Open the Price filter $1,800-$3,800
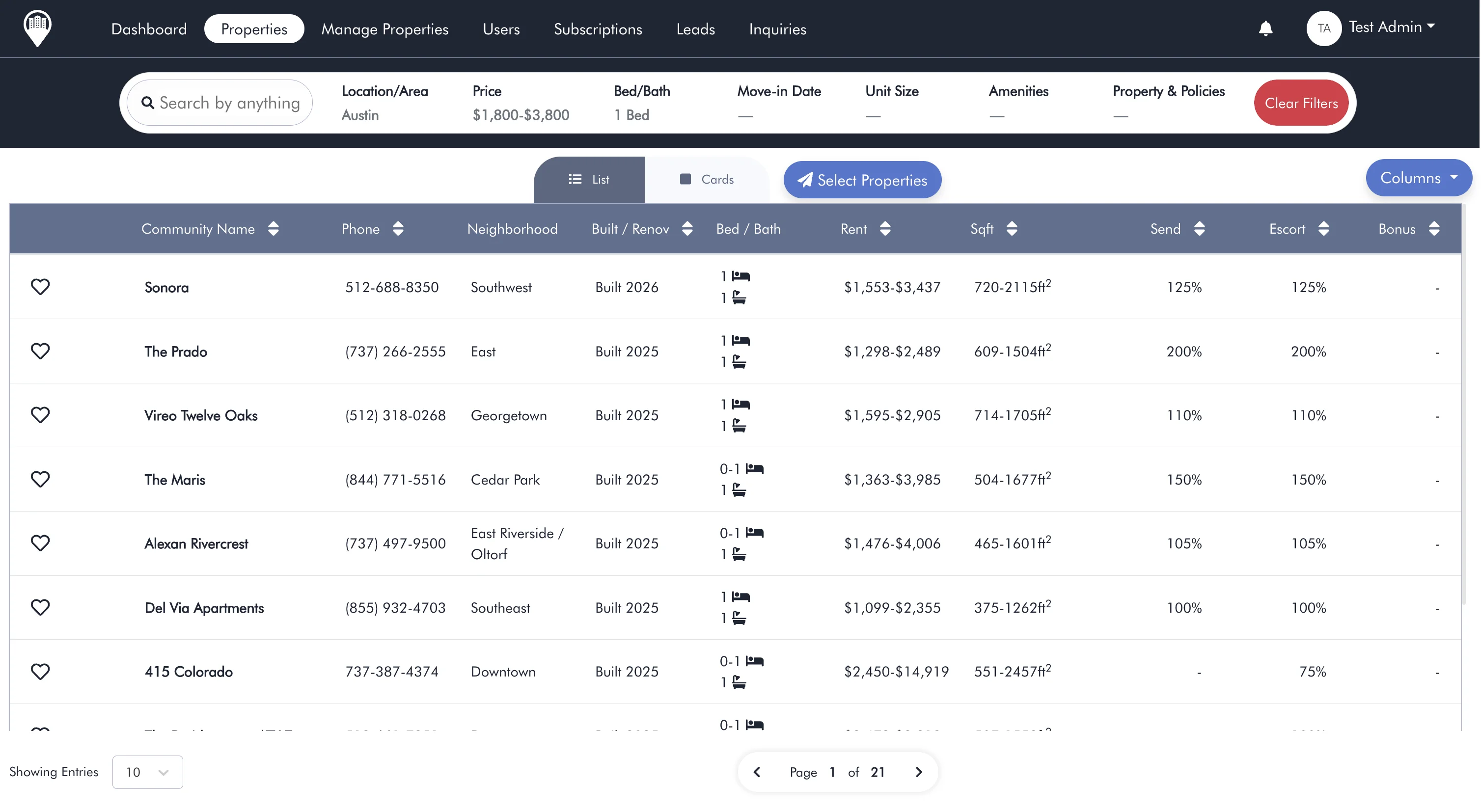Image resolution: width=1481 pixels, height=812 pixels. 521,104
